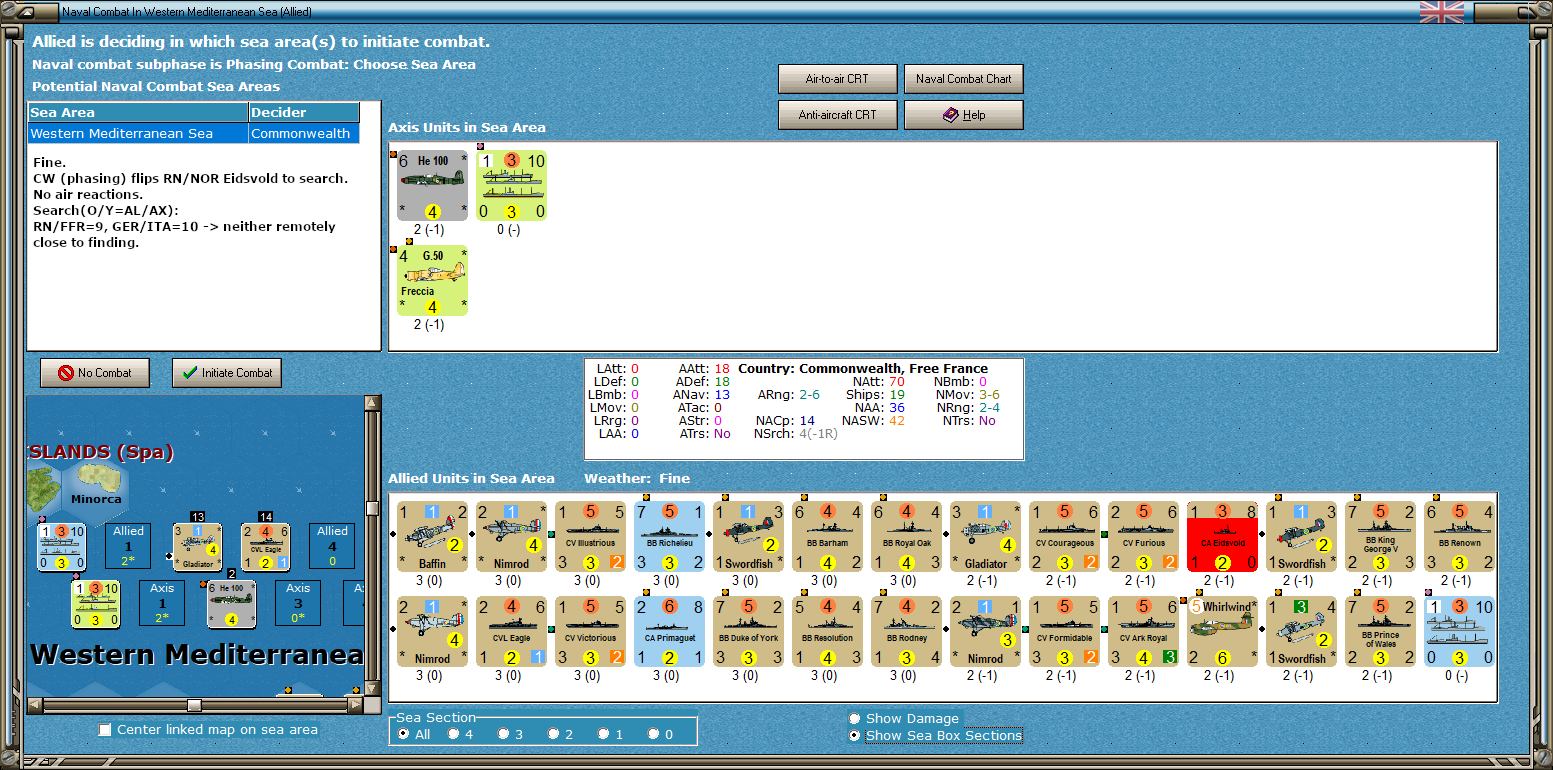Select the Baffin aircraft unit
This screenshot has width=1553, height=770.
432,536
